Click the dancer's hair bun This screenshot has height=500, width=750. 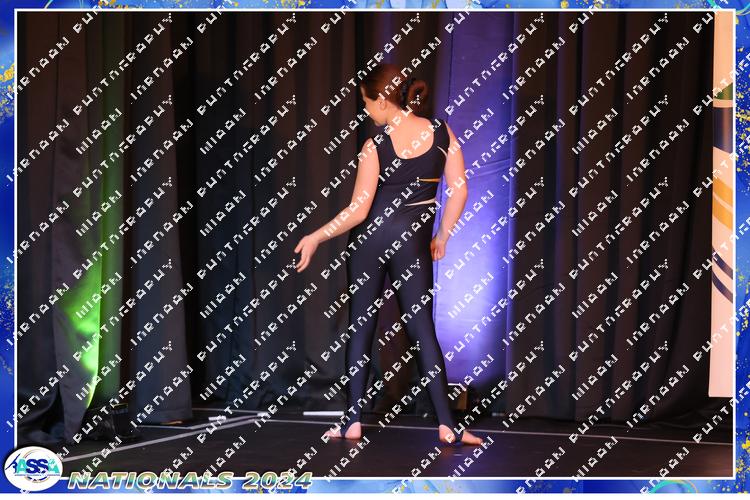(x=416, y=93)
